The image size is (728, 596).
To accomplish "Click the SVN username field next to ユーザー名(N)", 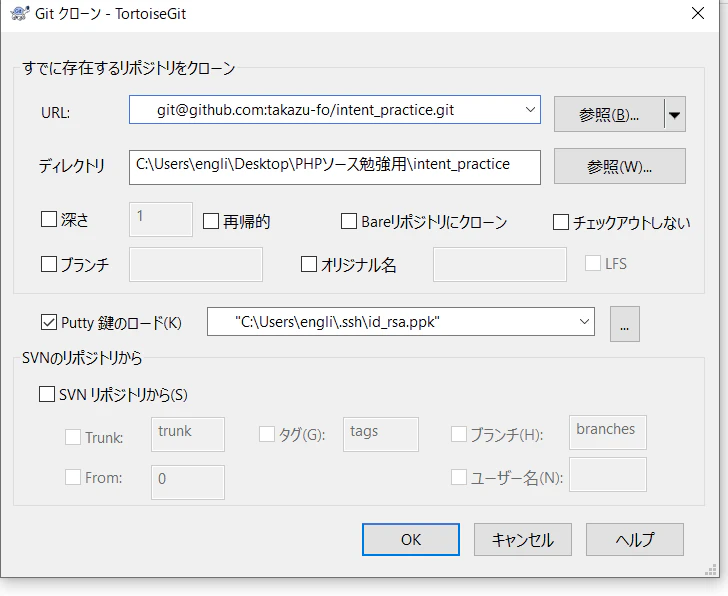I will click(x=608, y=474).
